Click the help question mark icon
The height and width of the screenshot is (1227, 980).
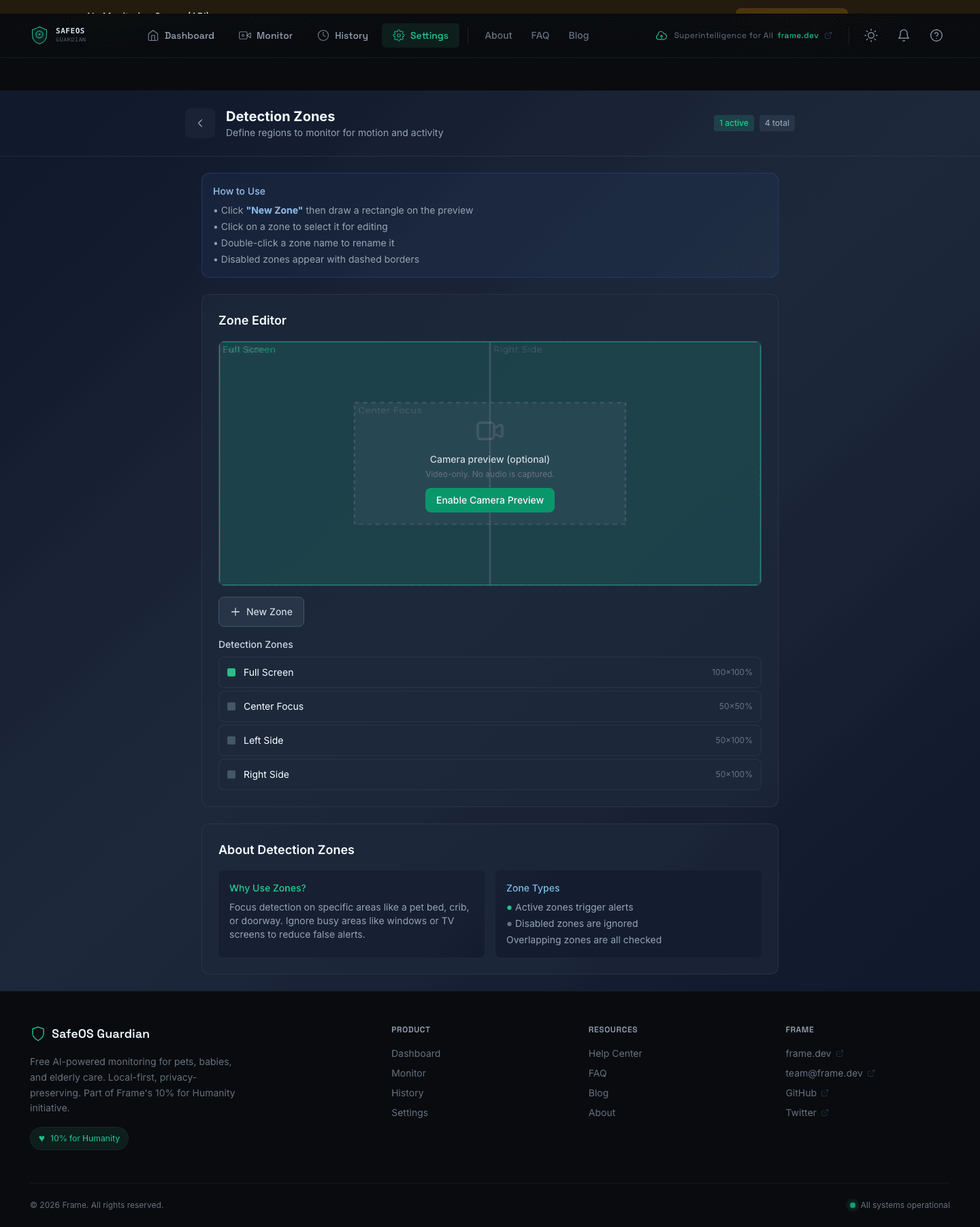pos(936,35)
